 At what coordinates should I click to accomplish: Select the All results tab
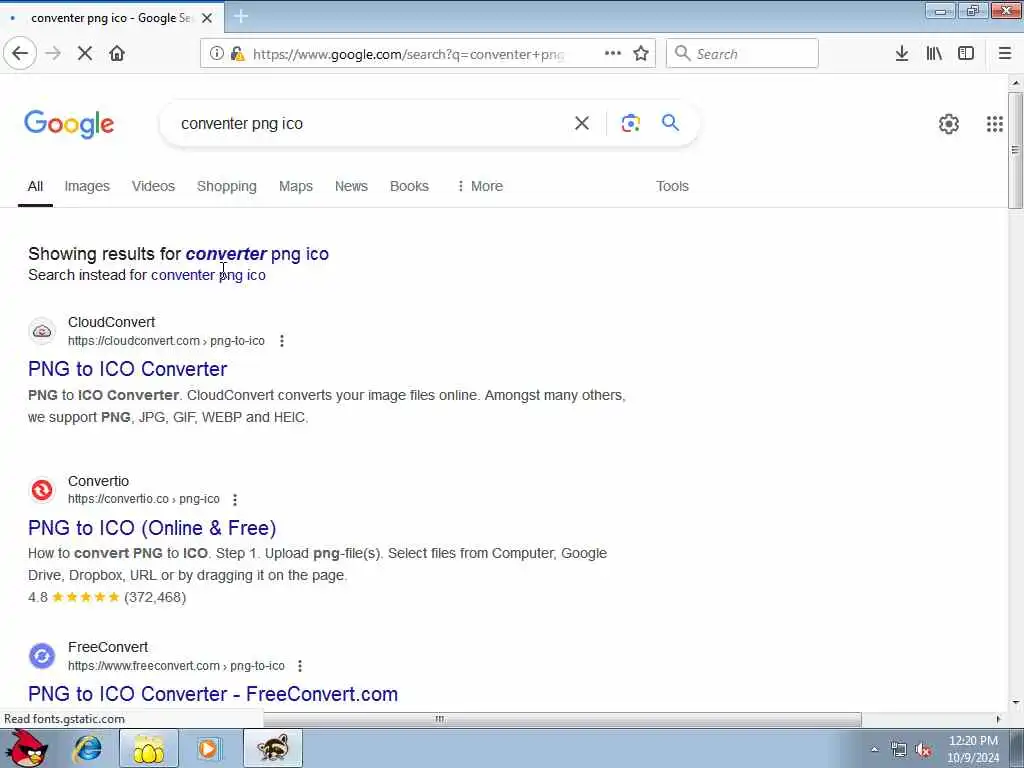pos(35,186)
